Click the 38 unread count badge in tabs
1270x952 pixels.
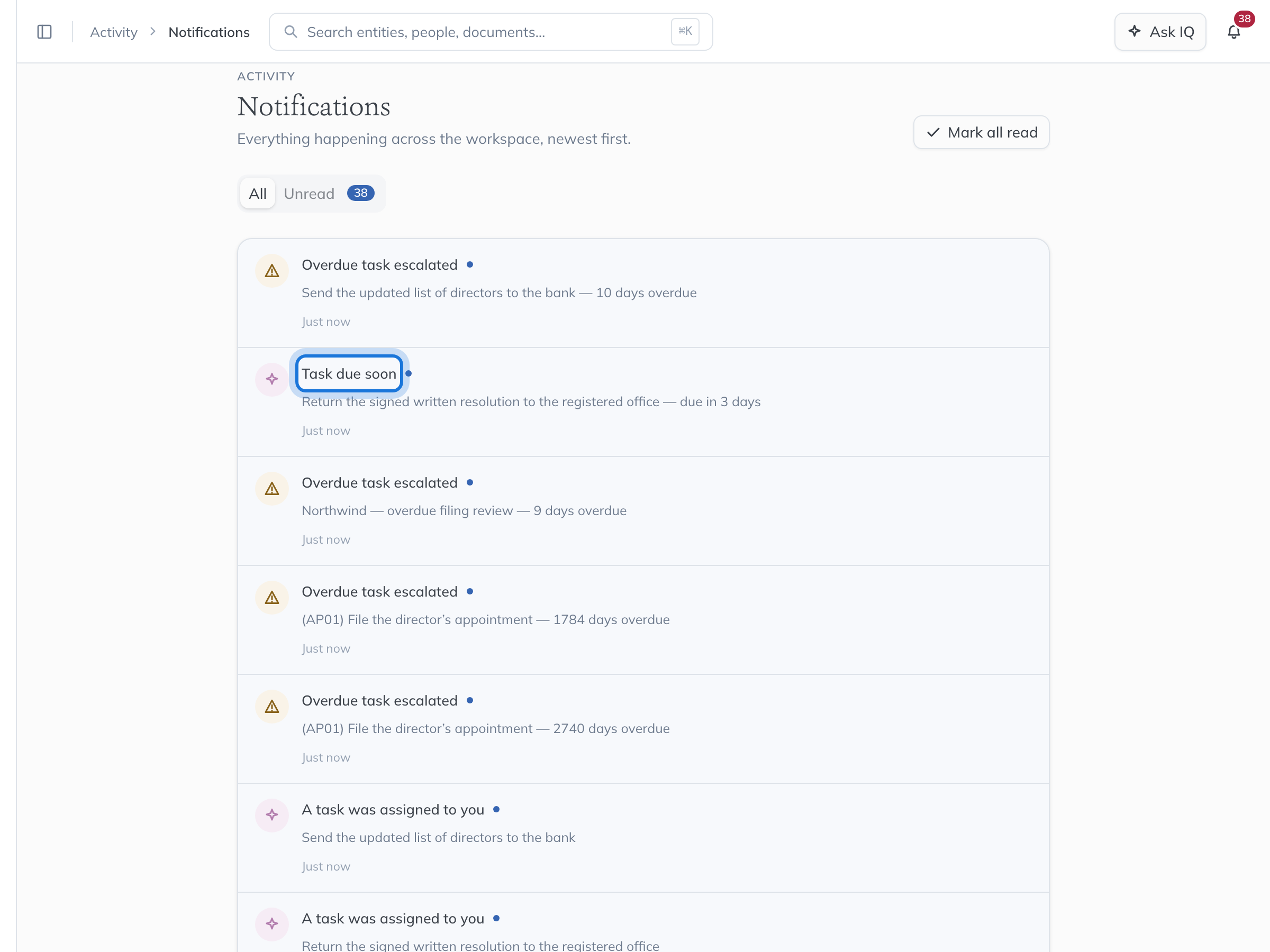pyautogui.click(x=360, y=194)
